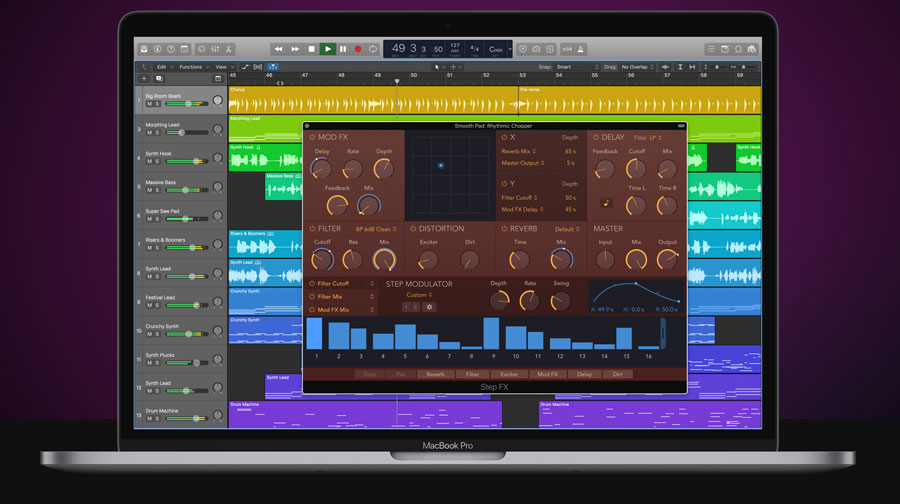900x504 pixels.
Task: Open the Functions menu
Action: click(193, 67)
